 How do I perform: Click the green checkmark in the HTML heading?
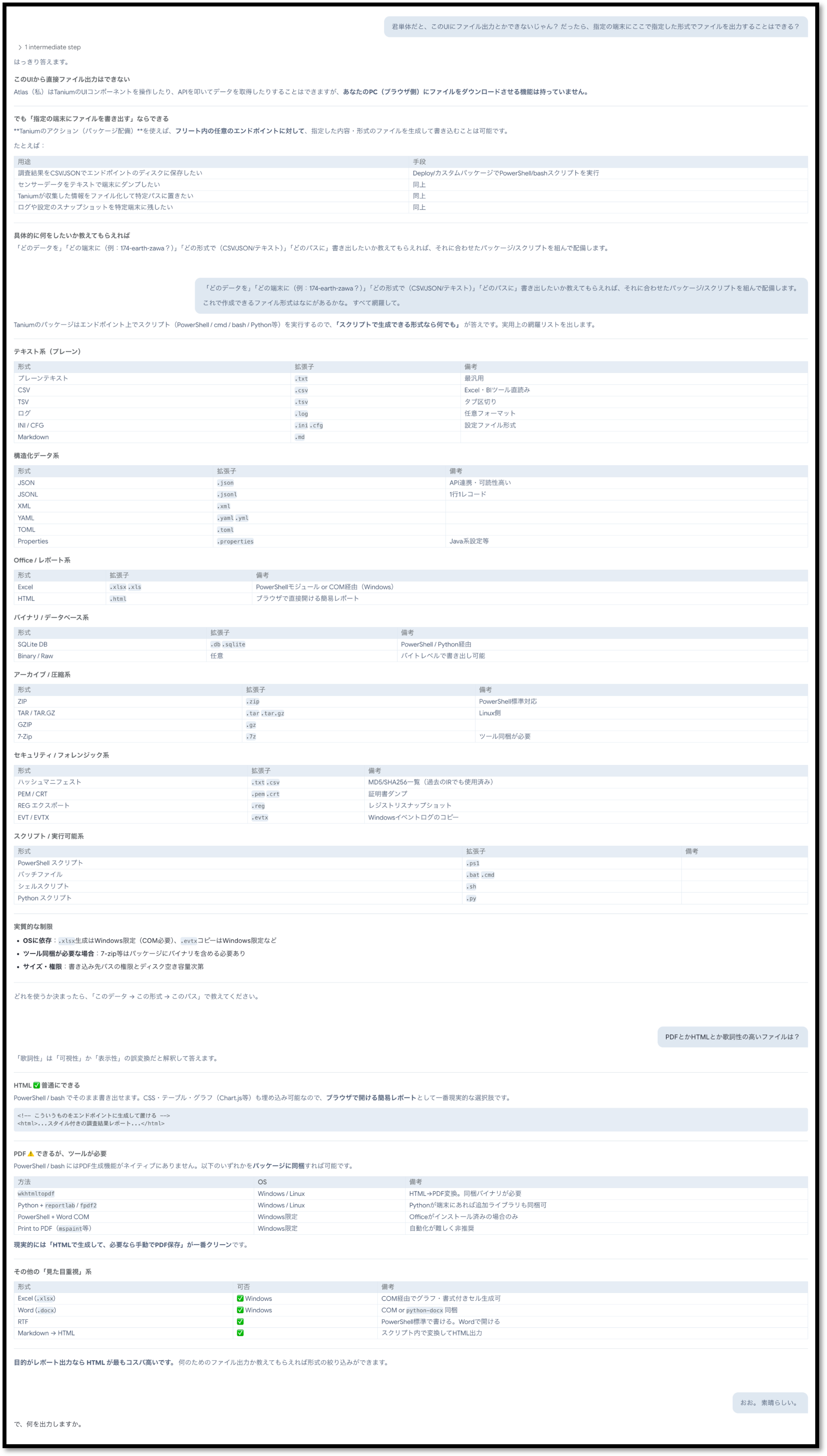37,1085
